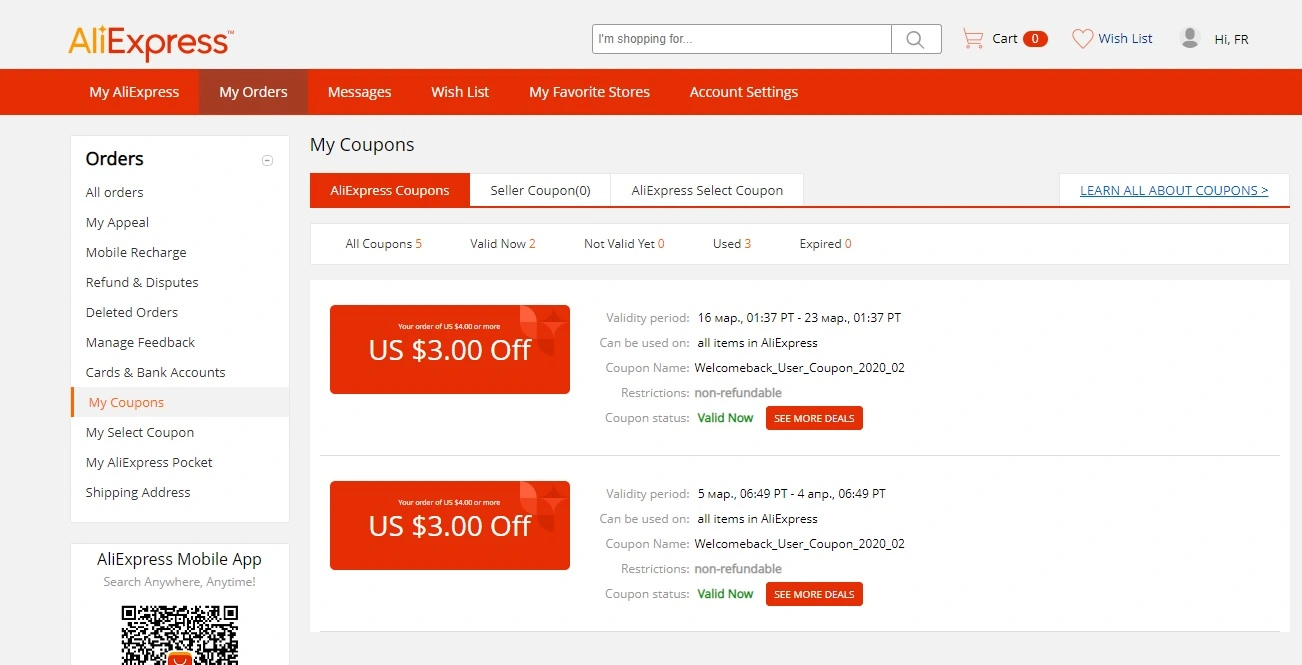Click the cart item count badge
This screenshot has height=665, width=1302.
tap(1035, 39)
